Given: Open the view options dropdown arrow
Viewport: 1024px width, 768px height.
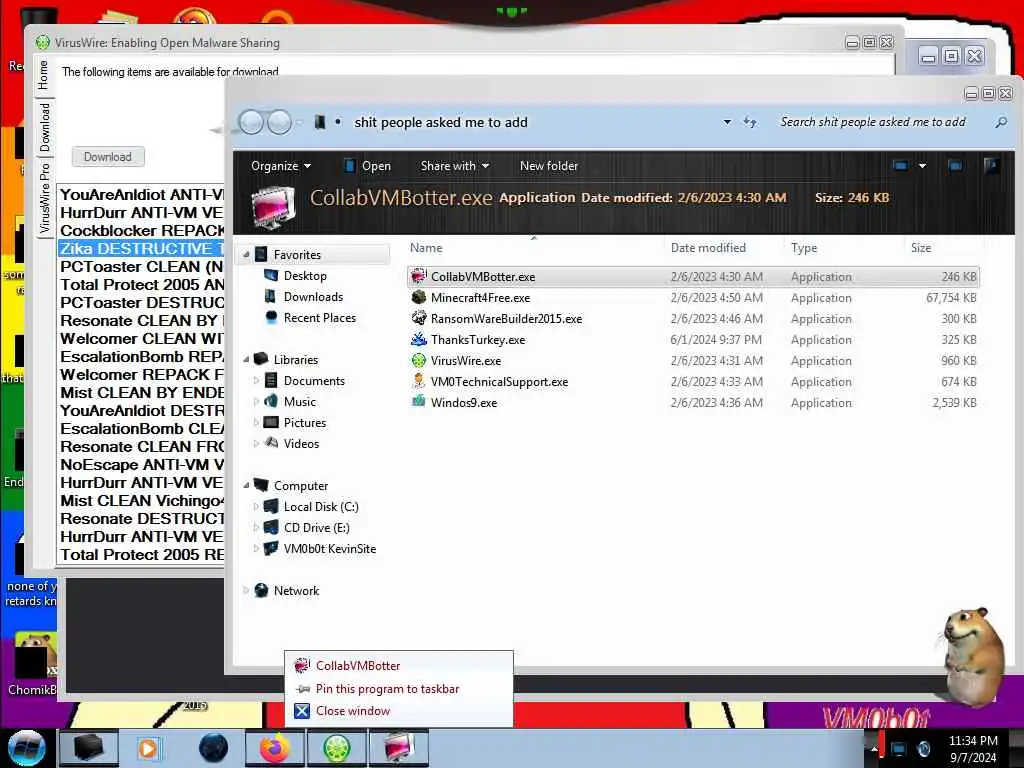Looking at the screenshot, I should [x=922, y=166].
